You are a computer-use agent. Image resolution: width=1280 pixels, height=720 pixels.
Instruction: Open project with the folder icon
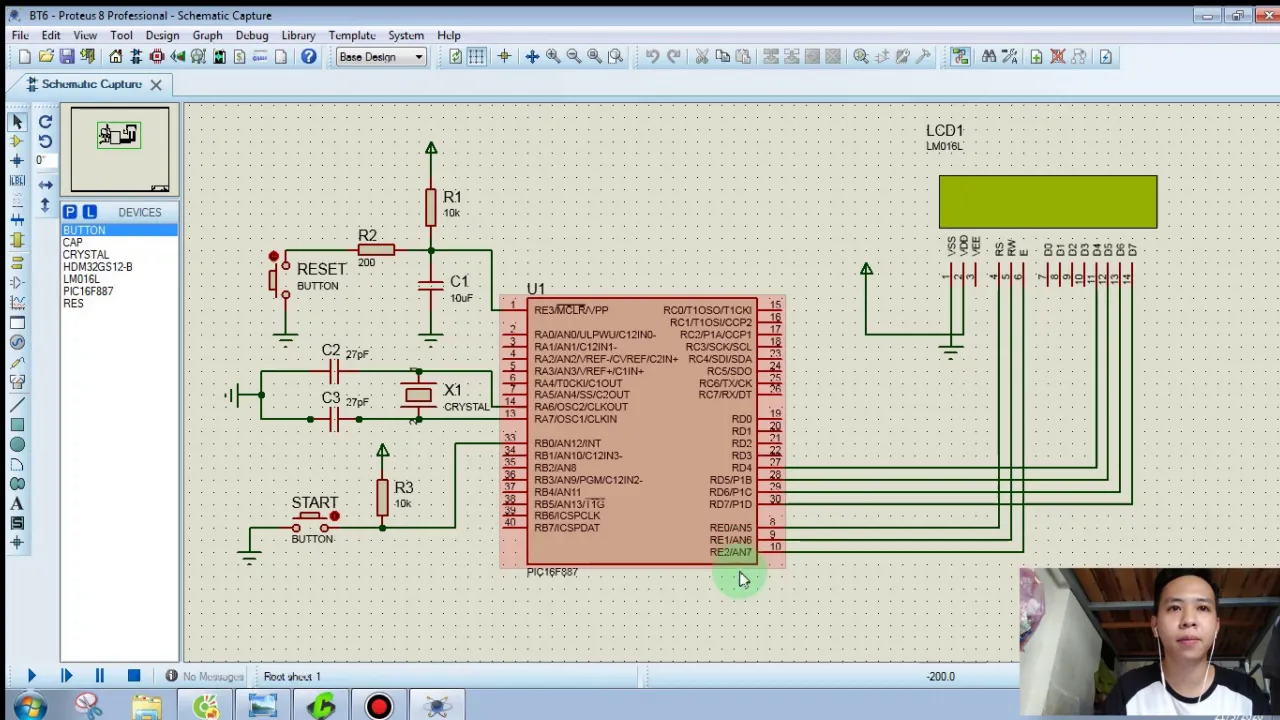point(46,57)
